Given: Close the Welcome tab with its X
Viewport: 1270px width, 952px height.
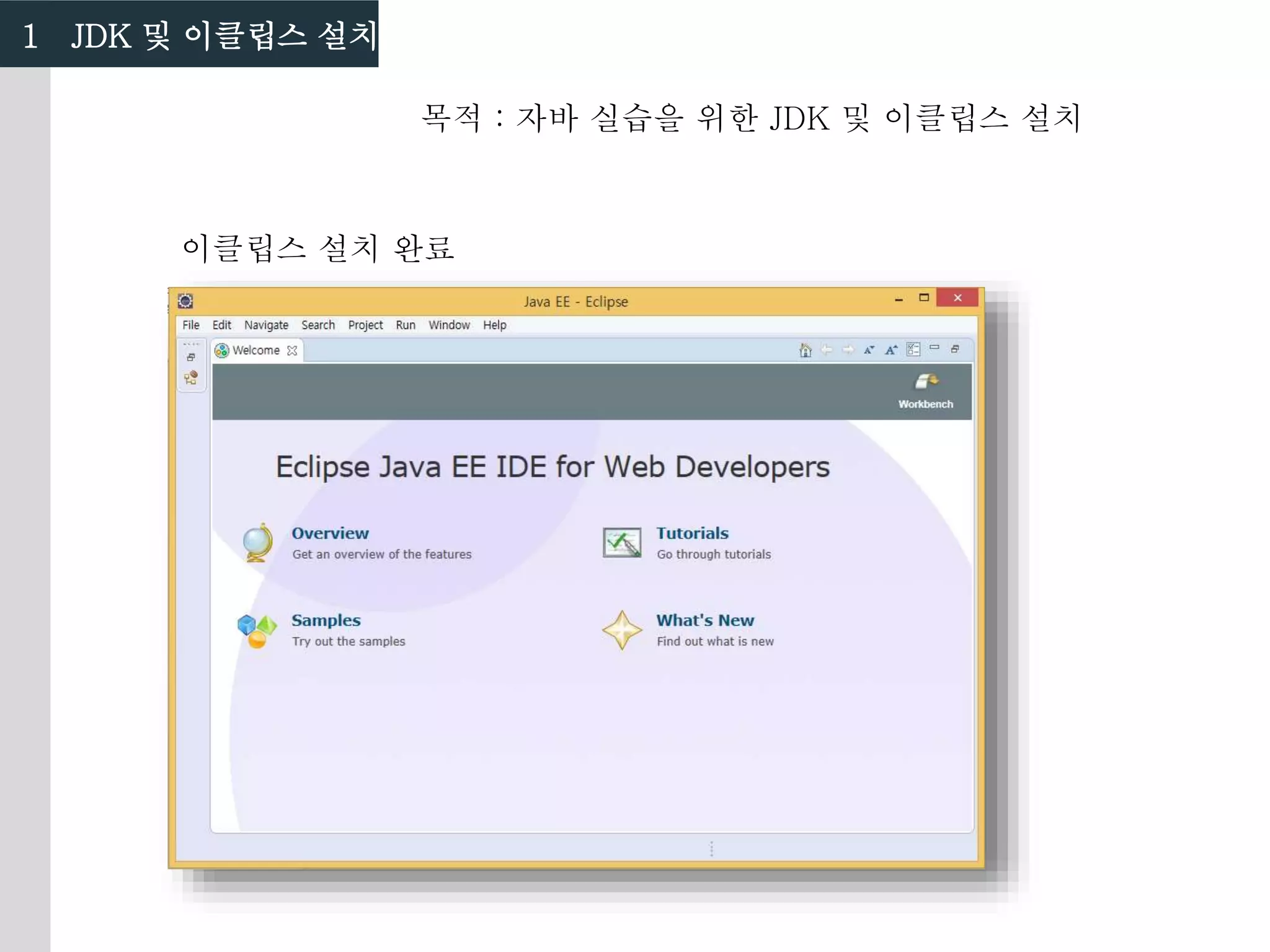Looking at the screenshot, I should click(x=292, y=351).
